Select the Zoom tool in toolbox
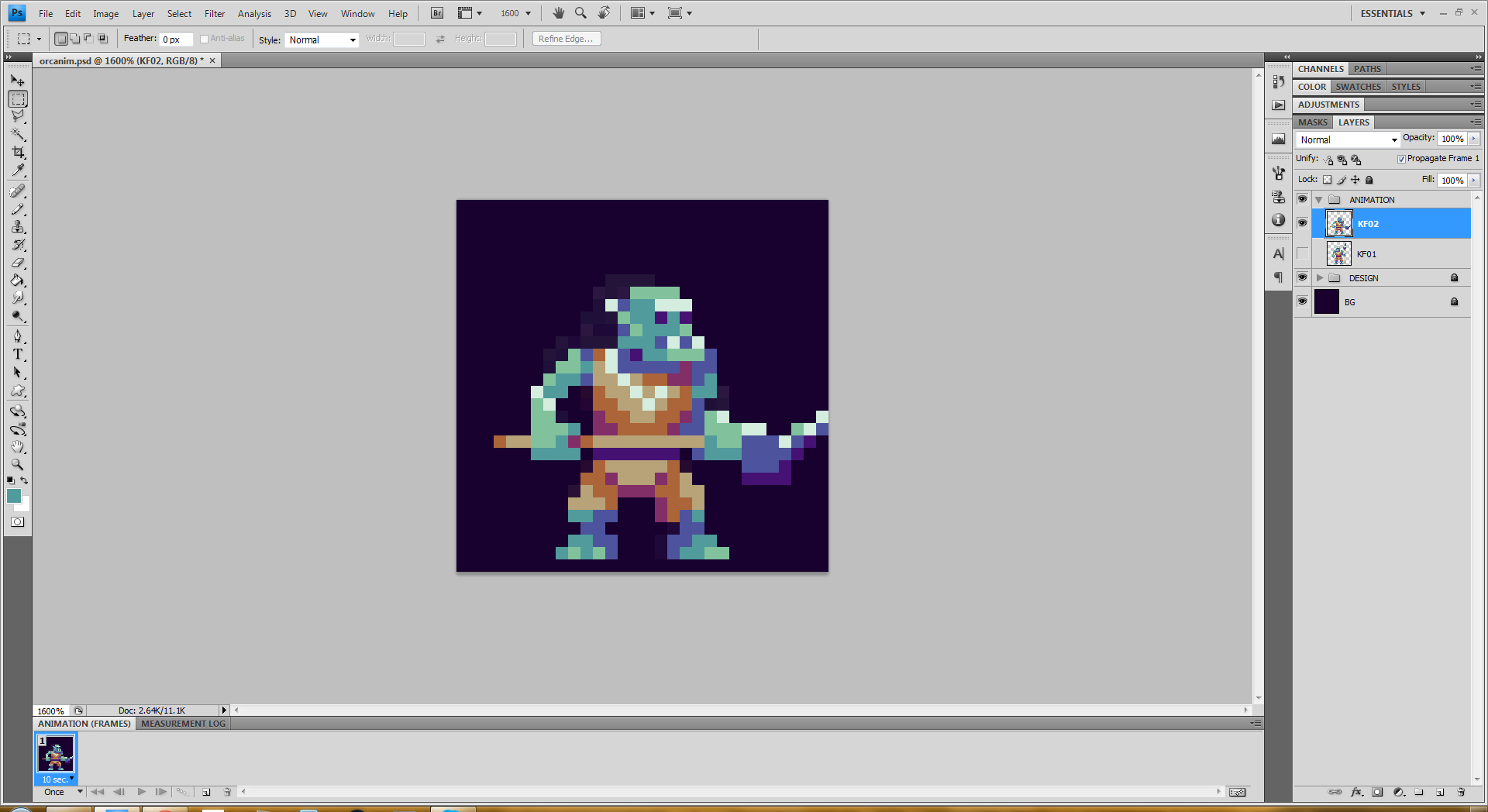The image size is (1488, 812). 18,465
